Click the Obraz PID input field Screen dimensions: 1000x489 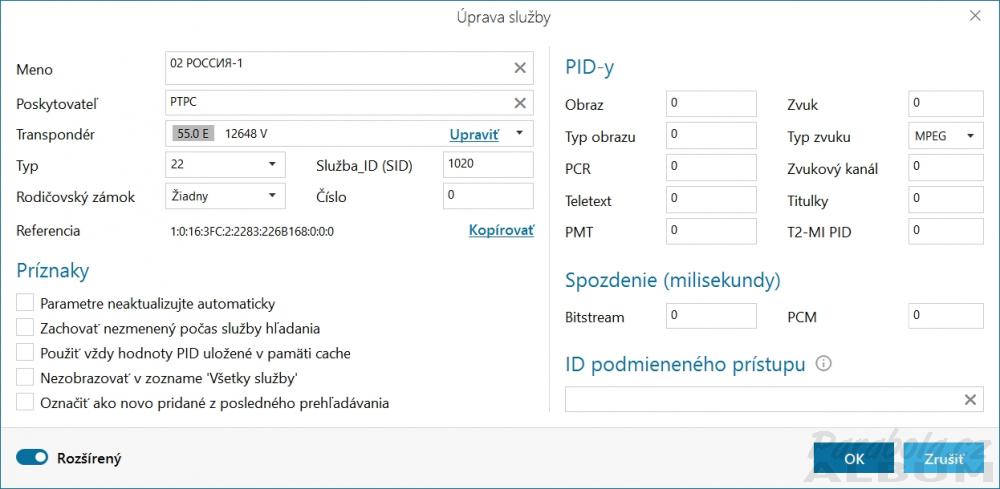tap(710, 103)
